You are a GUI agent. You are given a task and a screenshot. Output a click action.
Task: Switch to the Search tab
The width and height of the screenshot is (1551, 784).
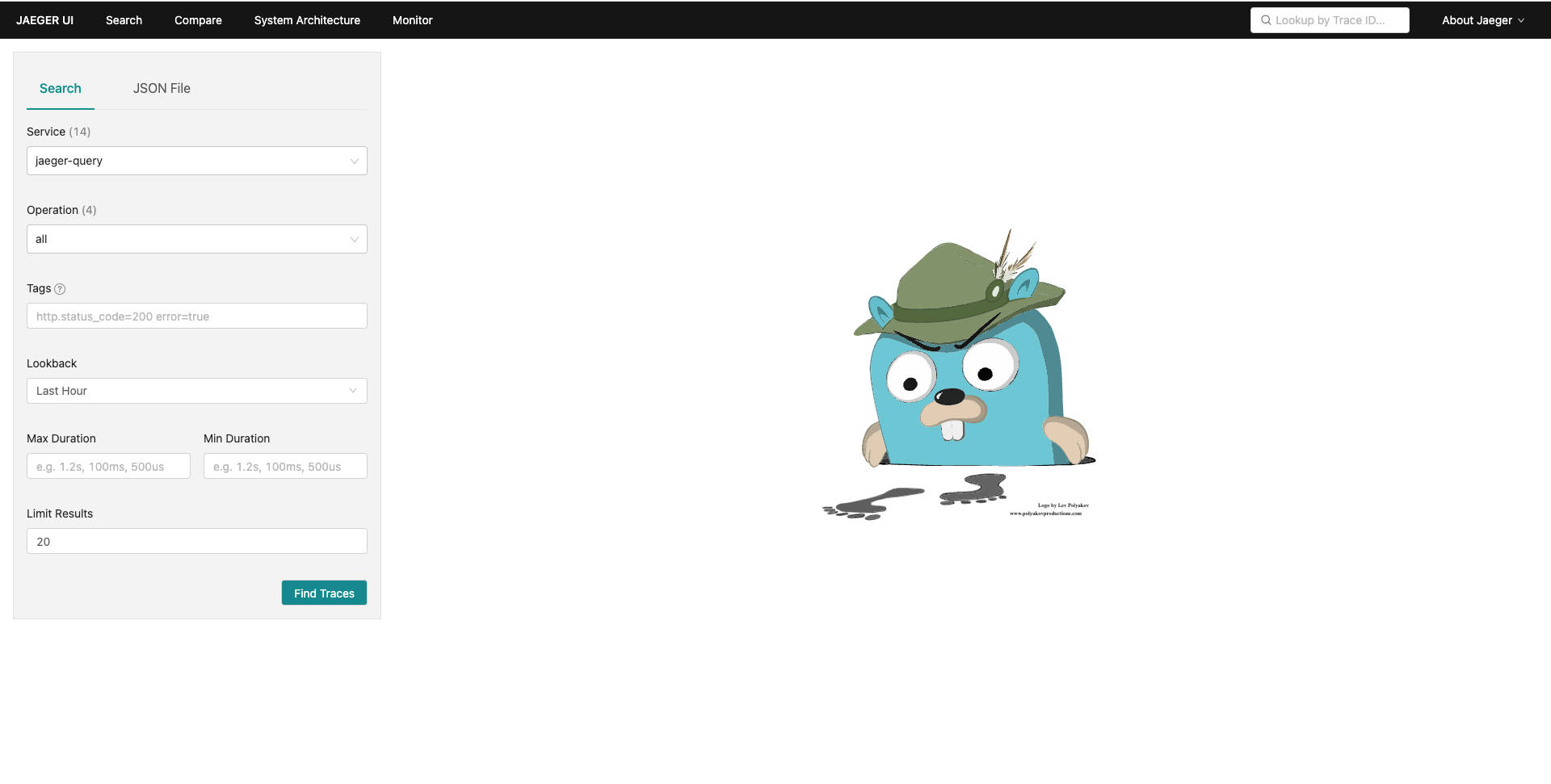point(61,88)
